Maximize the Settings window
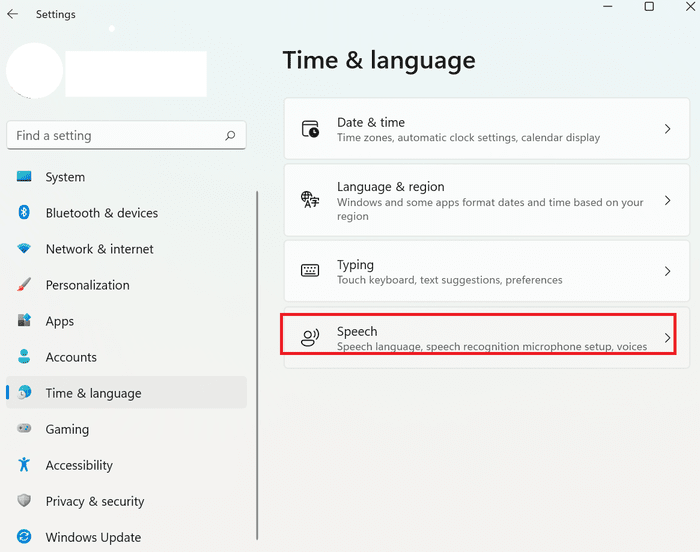This screenshot has height=552, width=700. (x=649, y=6)
